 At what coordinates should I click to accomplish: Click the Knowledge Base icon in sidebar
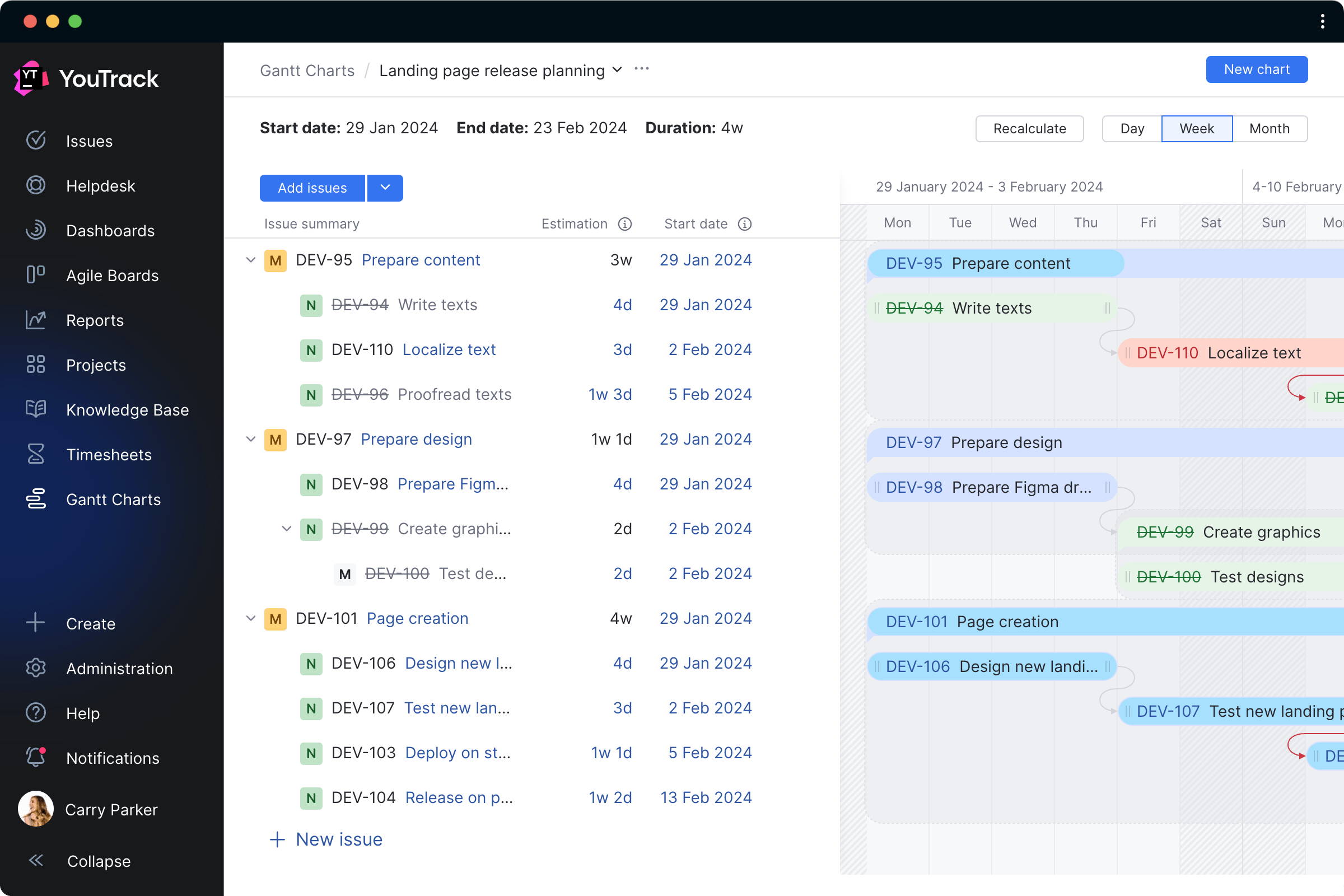tap(37, 410)
